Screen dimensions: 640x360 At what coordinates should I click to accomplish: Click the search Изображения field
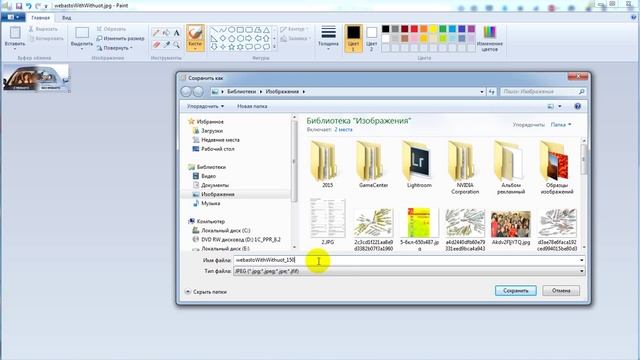click(542, 92)
